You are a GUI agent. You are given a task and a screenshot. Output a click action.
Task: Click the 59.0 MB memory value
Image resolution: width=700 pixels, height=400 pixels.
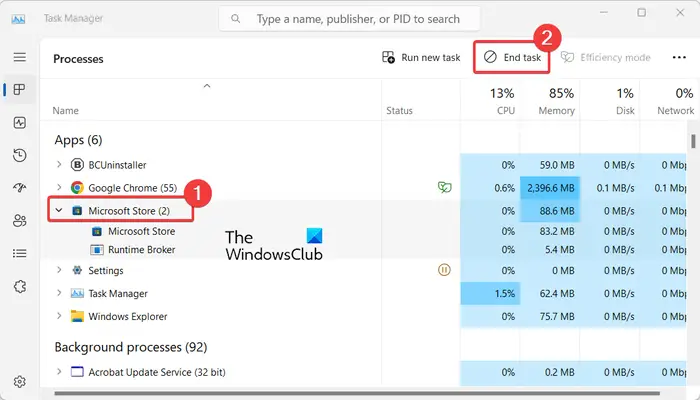tap(557, 165)
